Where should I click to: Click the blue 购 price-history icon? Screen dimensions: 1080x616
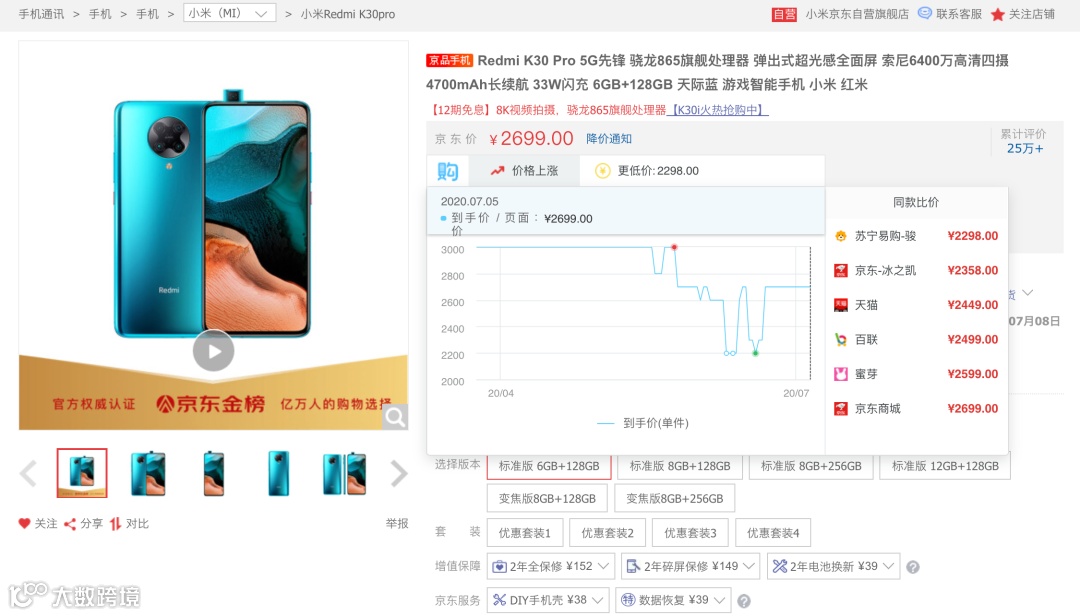pos(448,171)
